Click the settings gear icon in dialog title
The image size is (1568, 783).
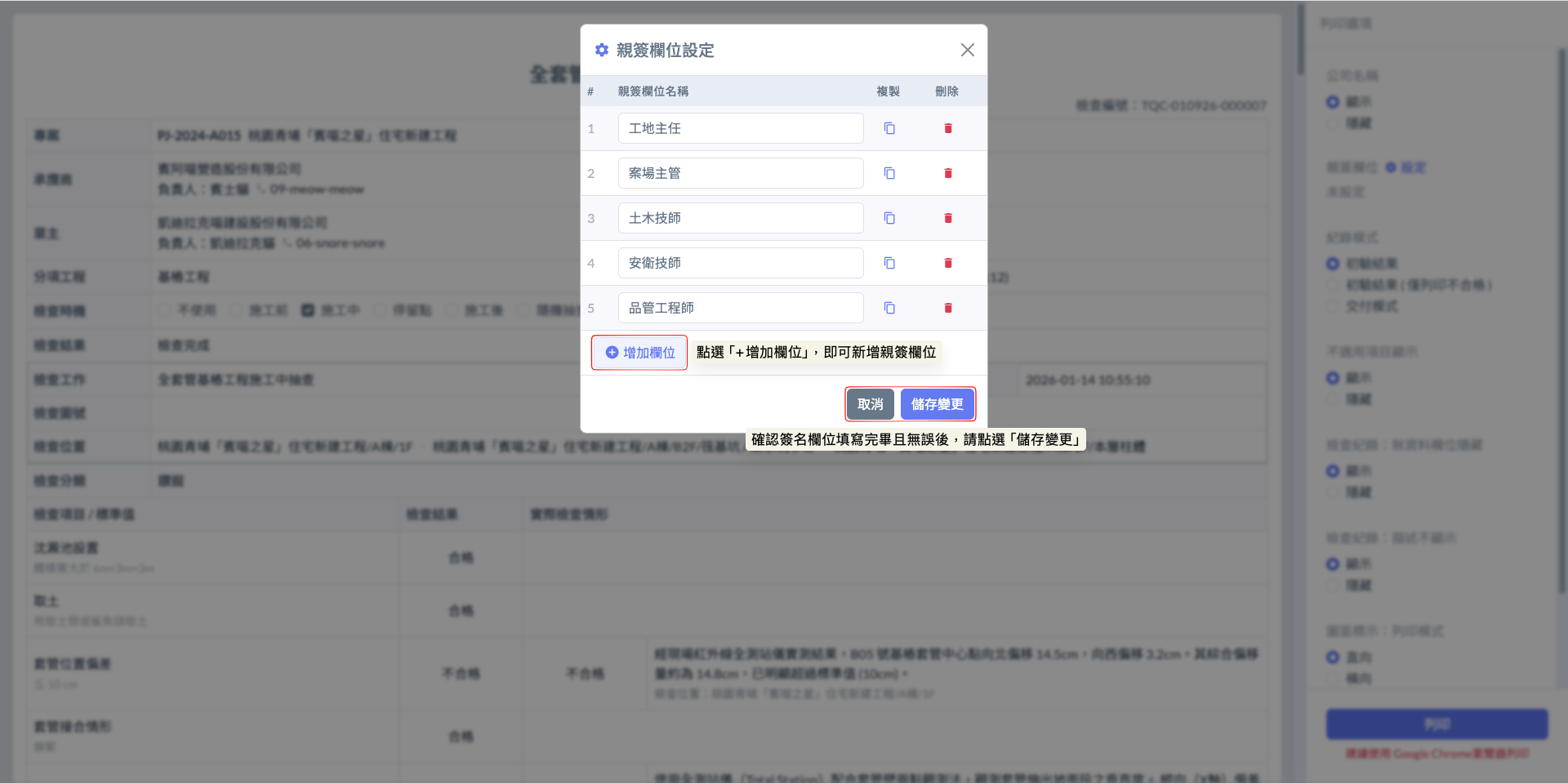pyautogui.click(x=602, y=50)
